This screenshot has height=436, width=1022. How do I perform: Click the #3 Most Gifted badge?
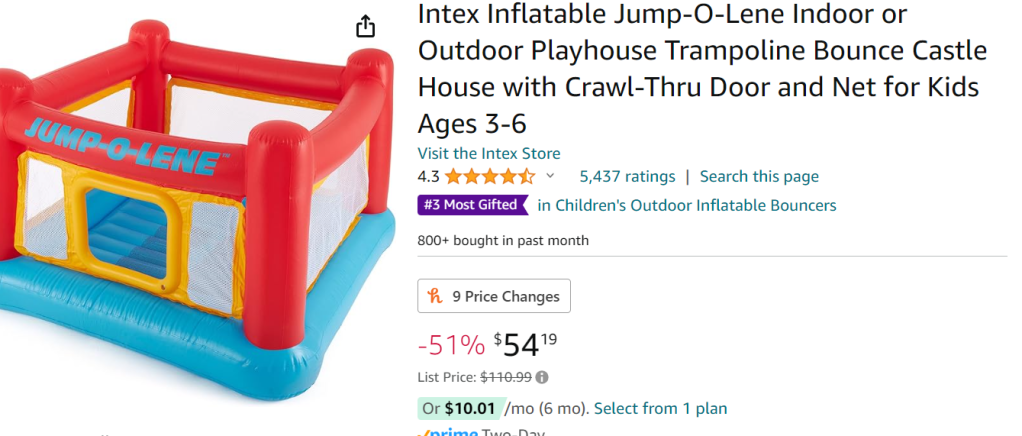[x=472, y=205]
